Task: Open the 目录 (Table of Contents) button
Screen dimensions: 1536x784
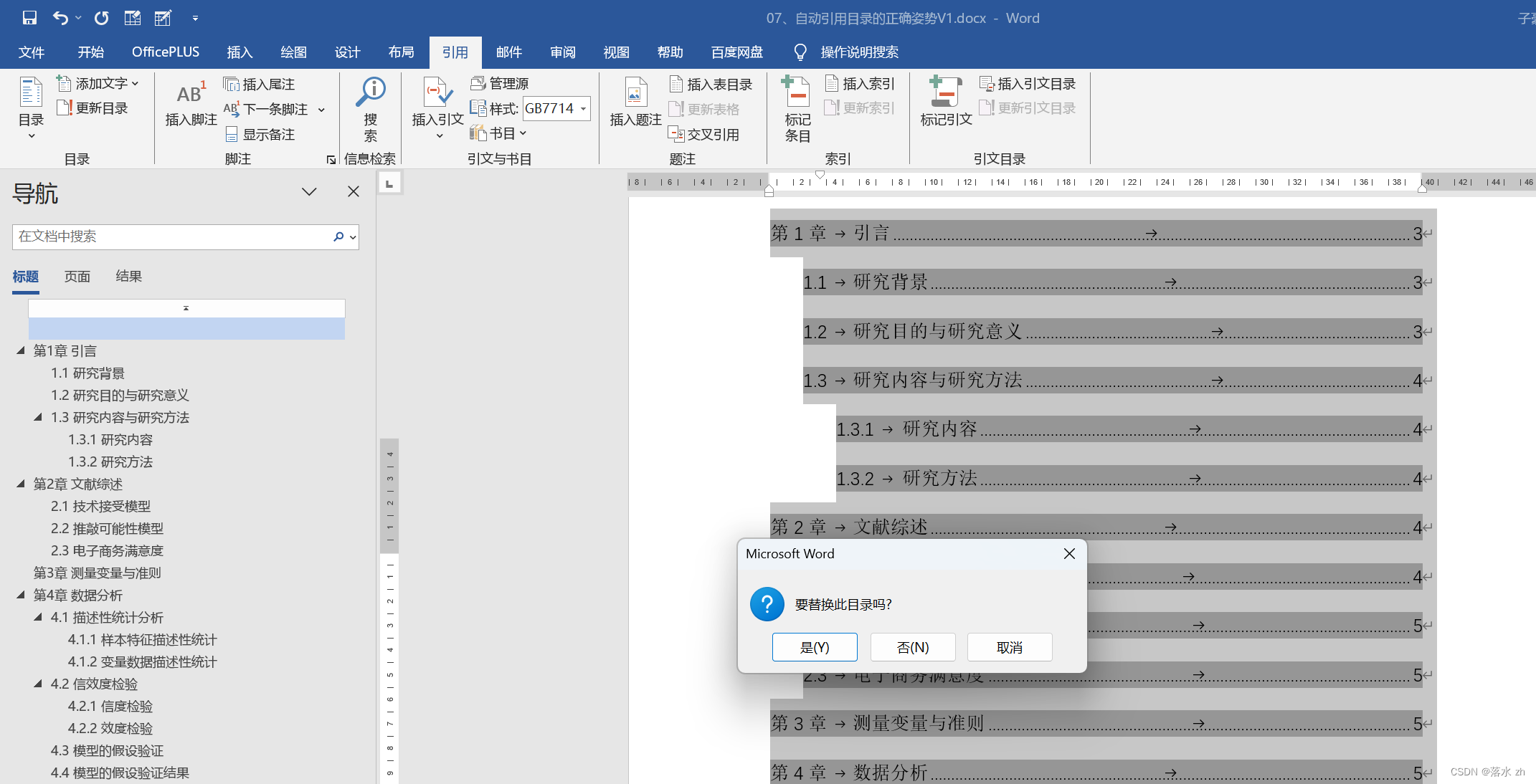Action: tap(31, 107)
